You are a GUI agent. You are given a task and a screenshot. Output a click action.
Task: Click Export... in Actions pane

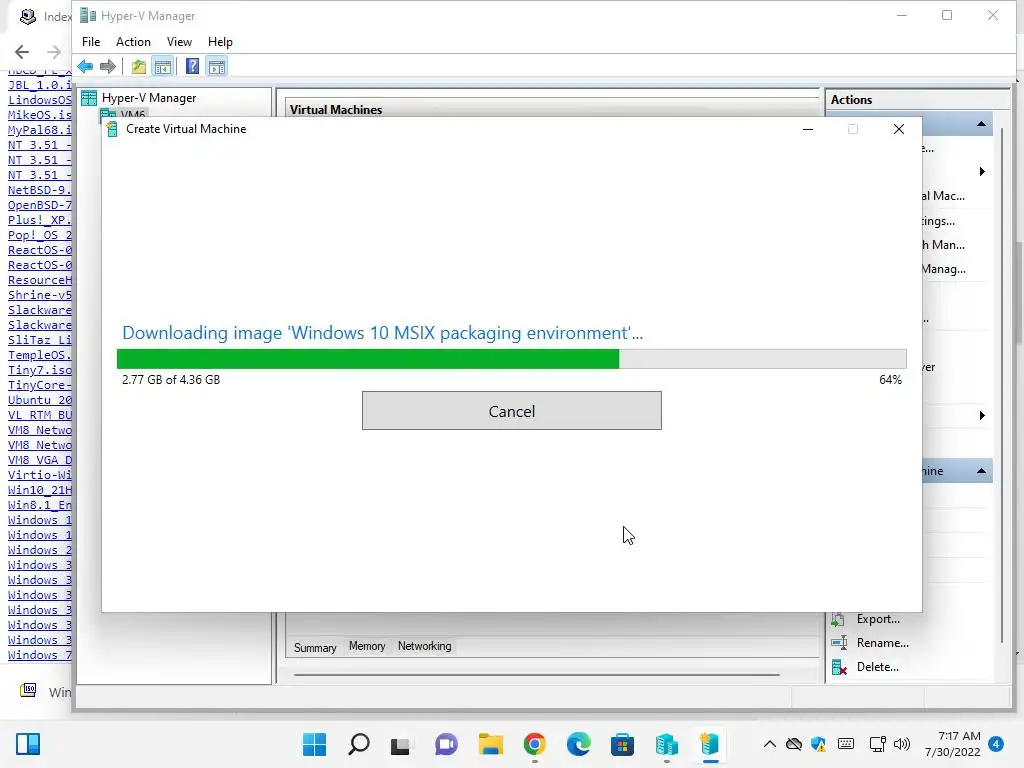[878, 618]
